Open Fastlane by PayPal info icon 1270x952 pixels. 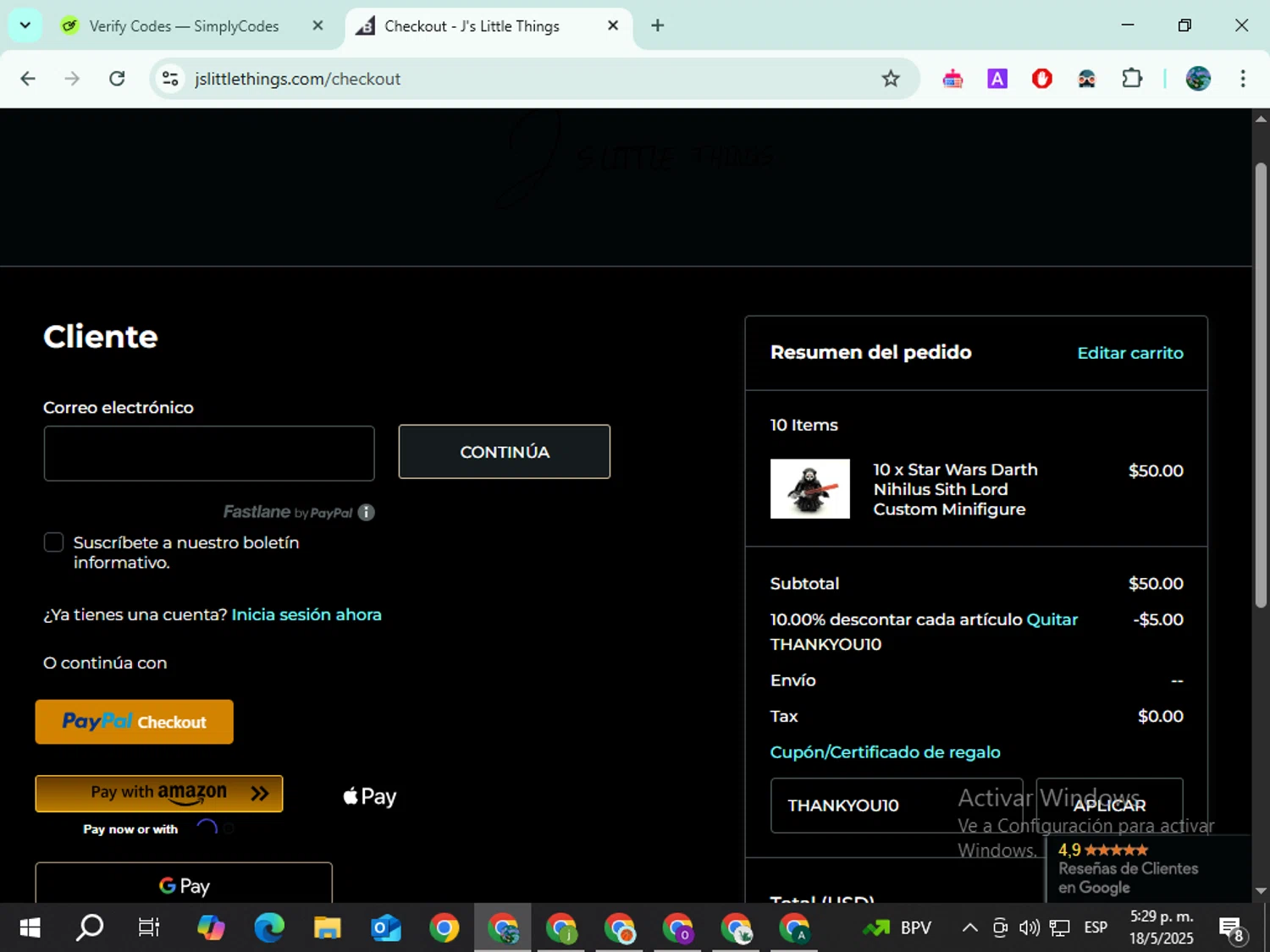click(x=366, y=512)
